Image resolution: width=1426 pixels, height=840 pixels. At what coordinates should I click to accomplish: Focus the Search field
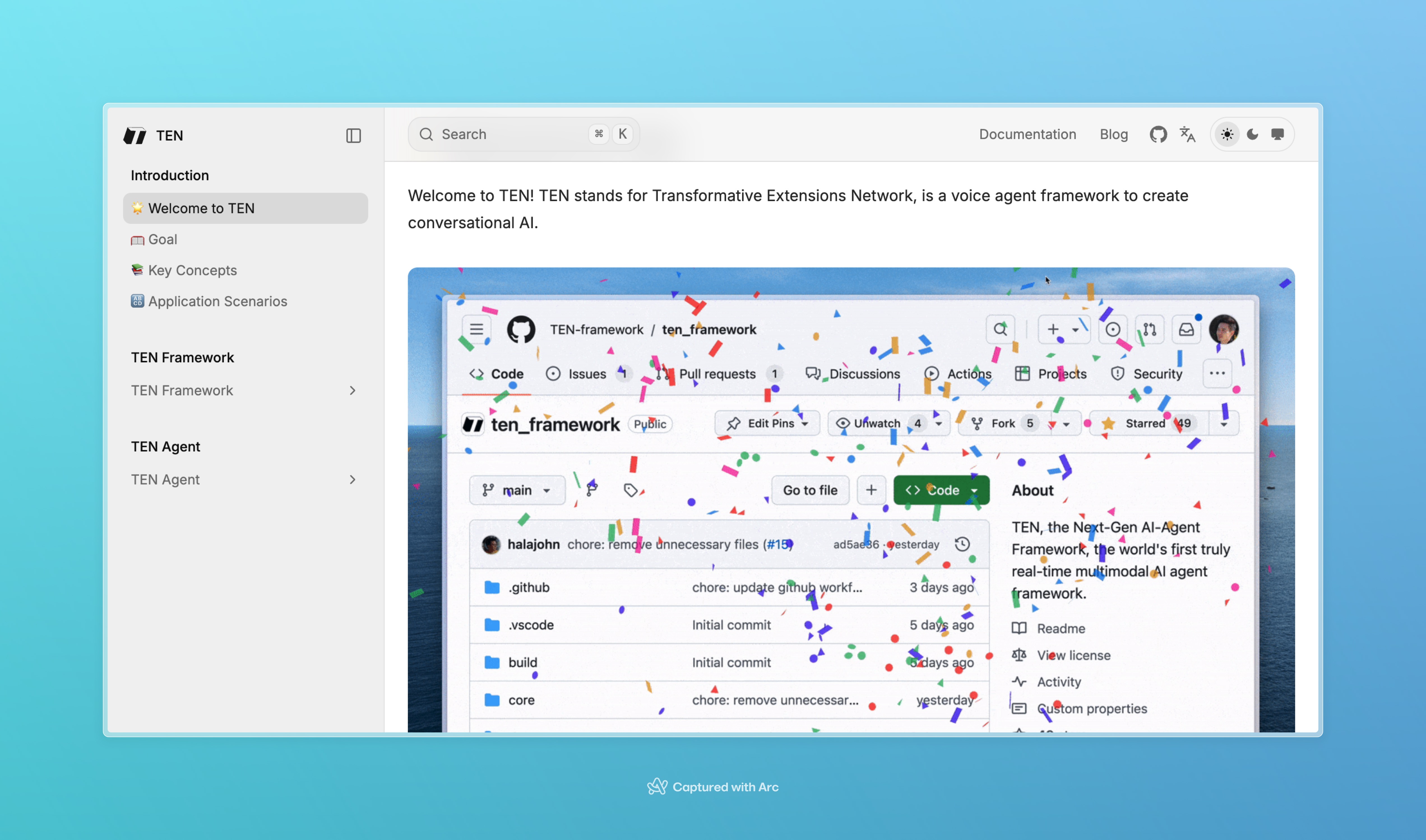point(524,135)
